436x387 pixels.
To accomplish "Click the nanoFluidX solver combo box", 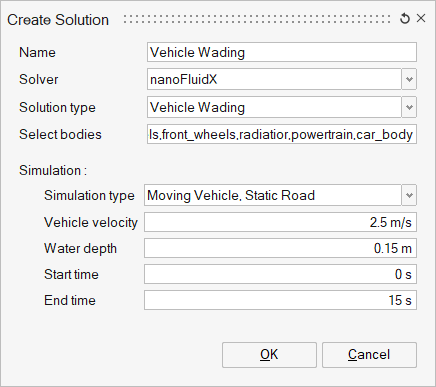I will pyautogui.click(x=274, y=79).
